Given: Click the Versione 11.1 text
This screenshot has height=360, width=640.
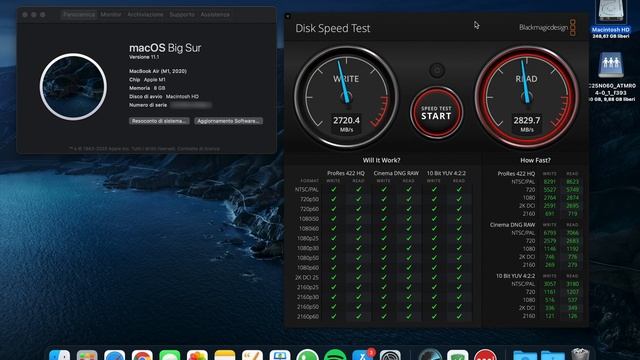Looking at the screenshot, I should click(144, 57).
